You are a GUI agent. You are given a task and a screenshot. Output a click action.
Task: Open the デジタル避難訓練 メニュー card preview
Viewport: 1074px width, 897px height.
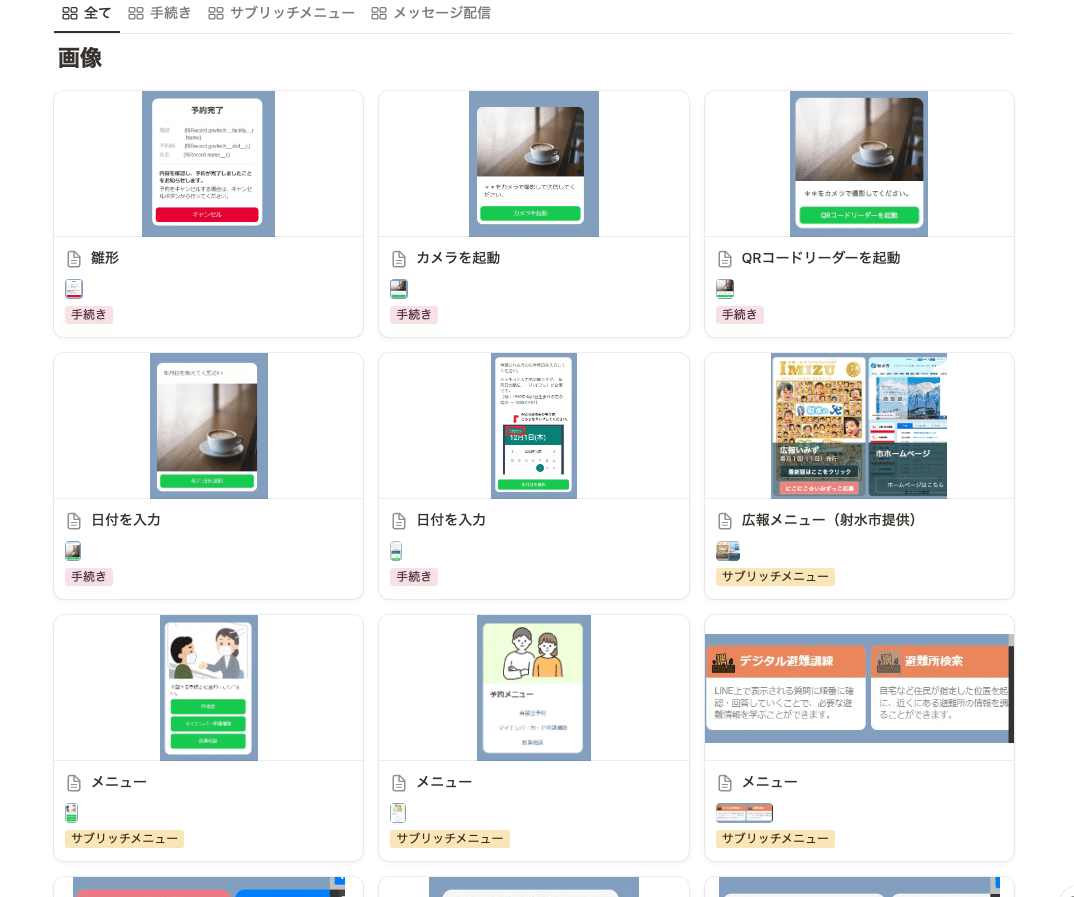(859, 688)
